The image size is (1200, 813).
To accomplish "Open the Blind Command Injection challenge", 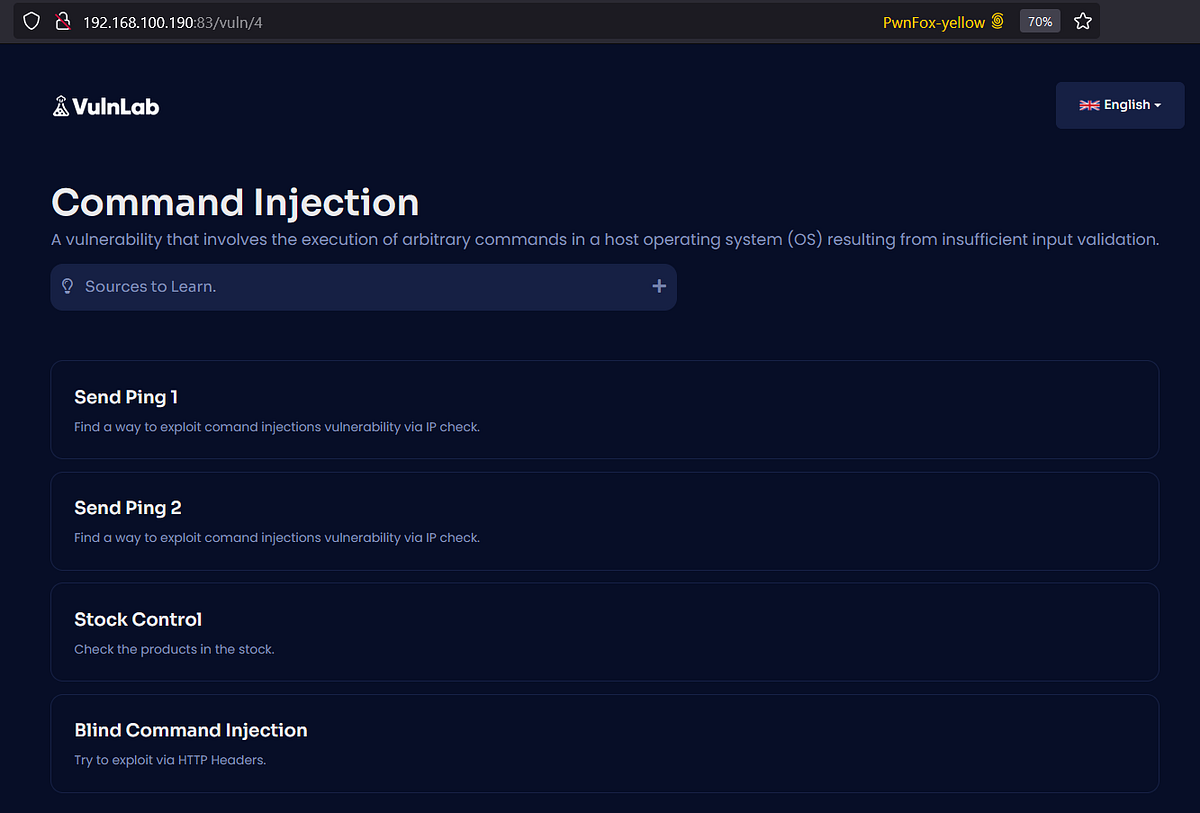I will tap(604, 743).
